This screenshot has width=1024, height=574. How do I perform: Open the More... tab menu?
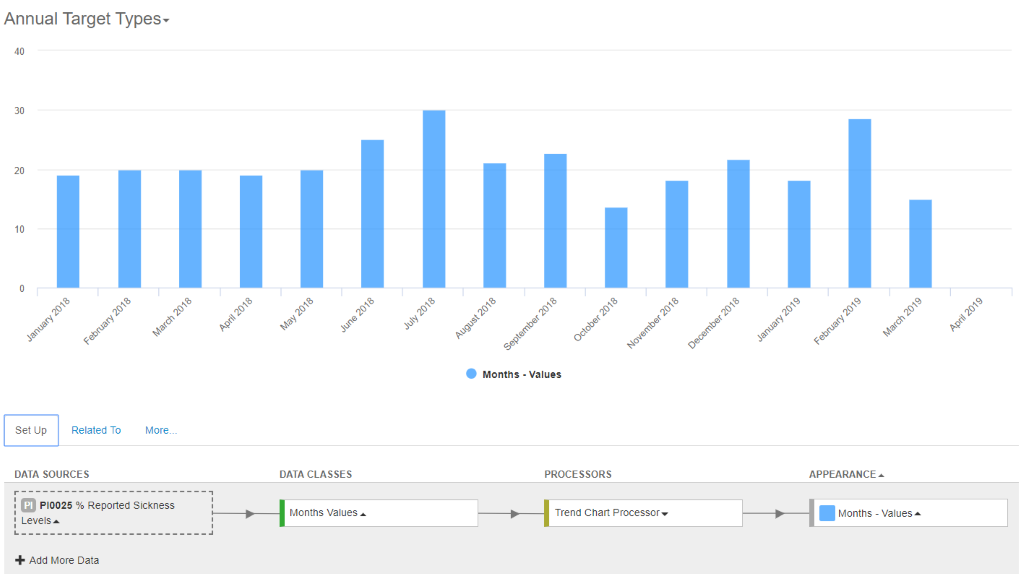coord(161,430)
